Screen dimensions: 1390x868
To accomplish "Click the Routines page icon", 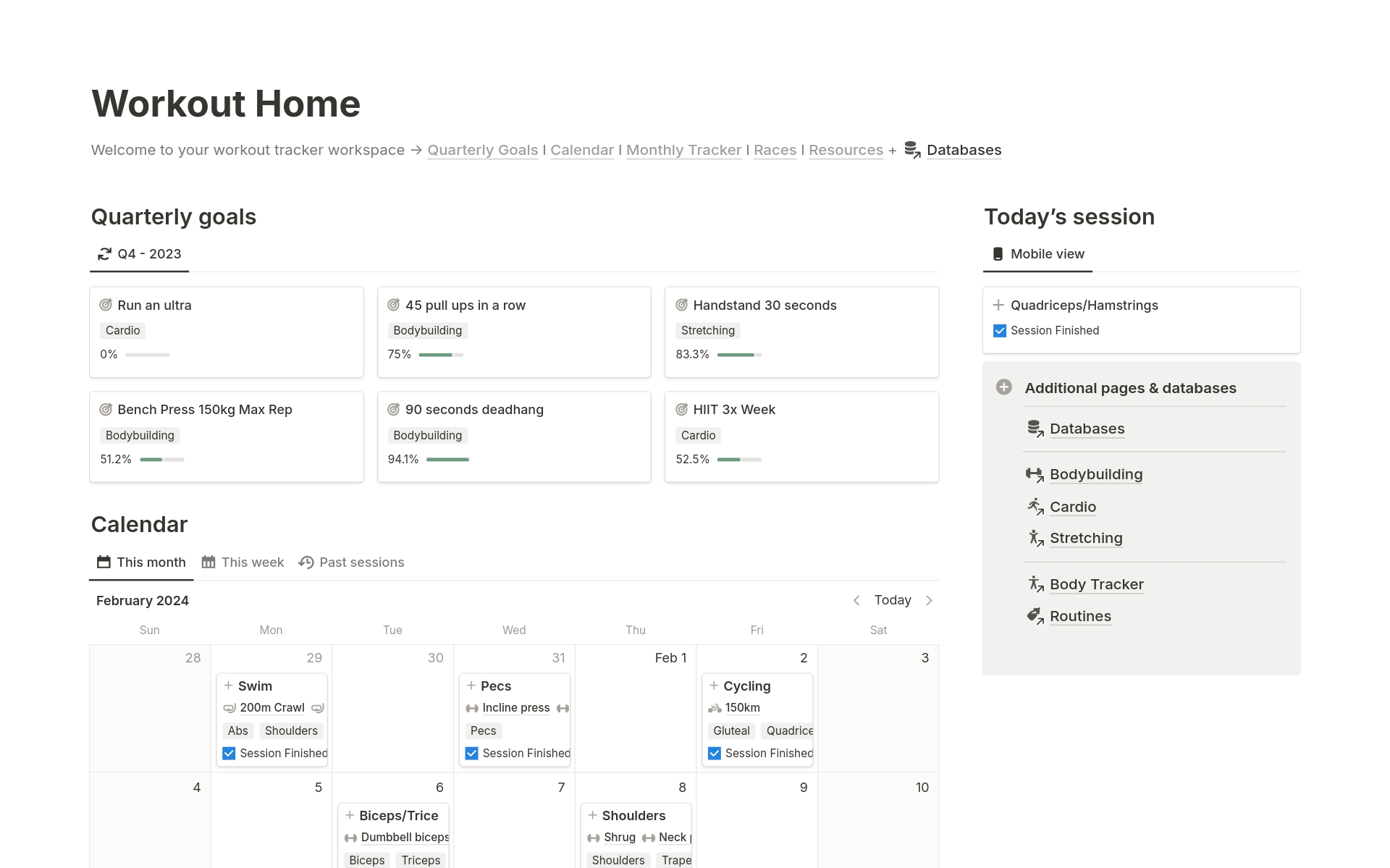I will point(1035,616).
